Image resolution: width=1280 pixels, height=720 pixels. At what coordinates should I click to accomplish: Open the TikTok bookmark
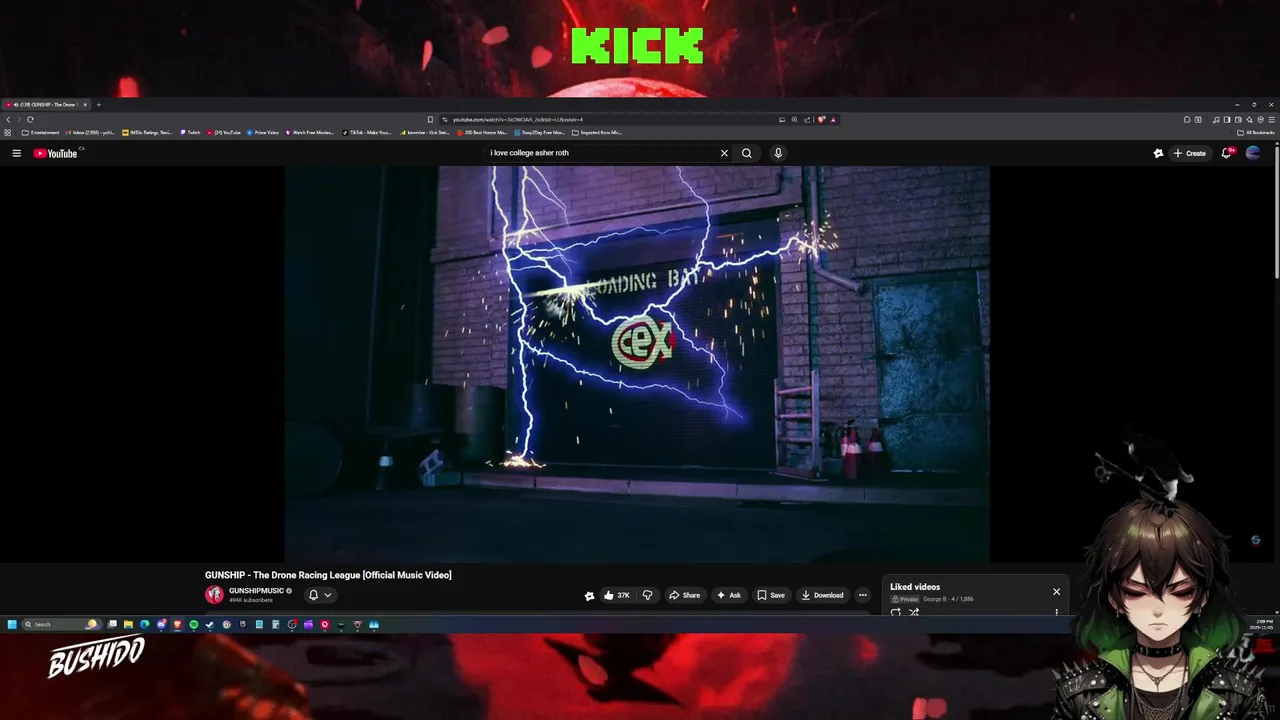[367, 132]
